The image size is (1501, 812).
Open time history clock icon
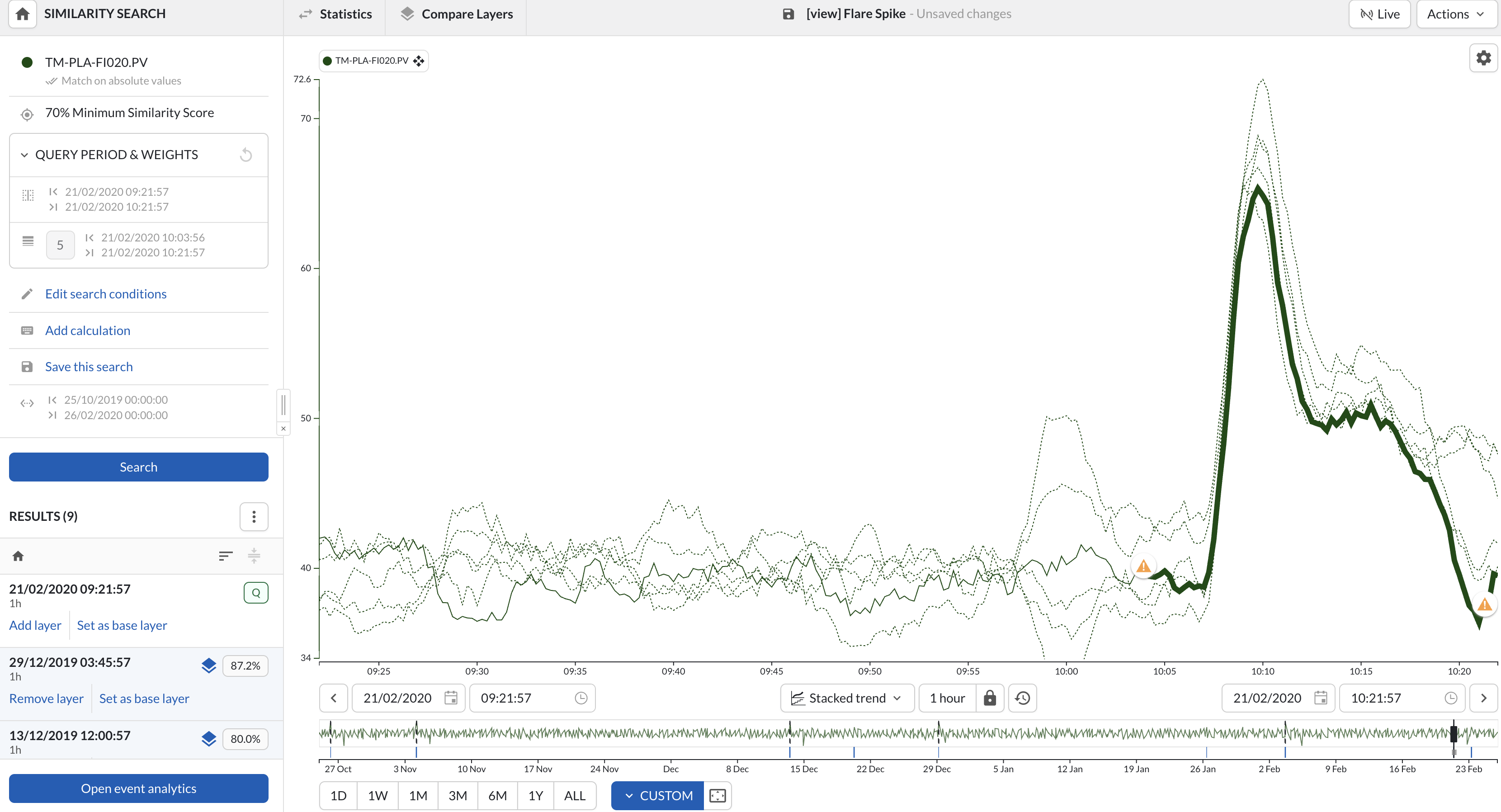point(1023,698)
